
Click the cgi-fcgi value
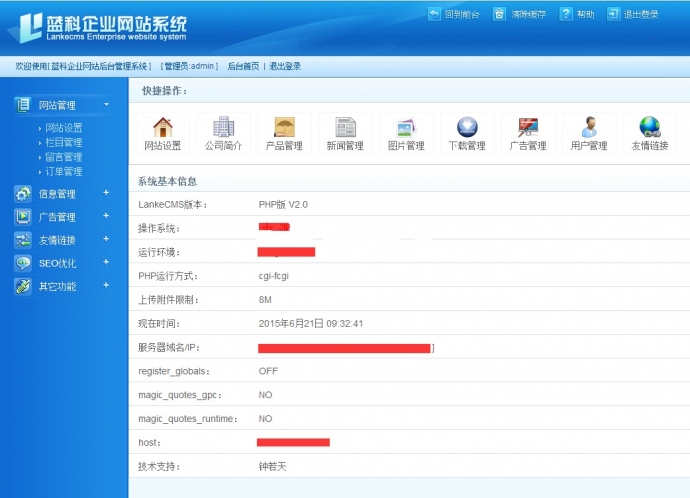(x=274, y=276)
